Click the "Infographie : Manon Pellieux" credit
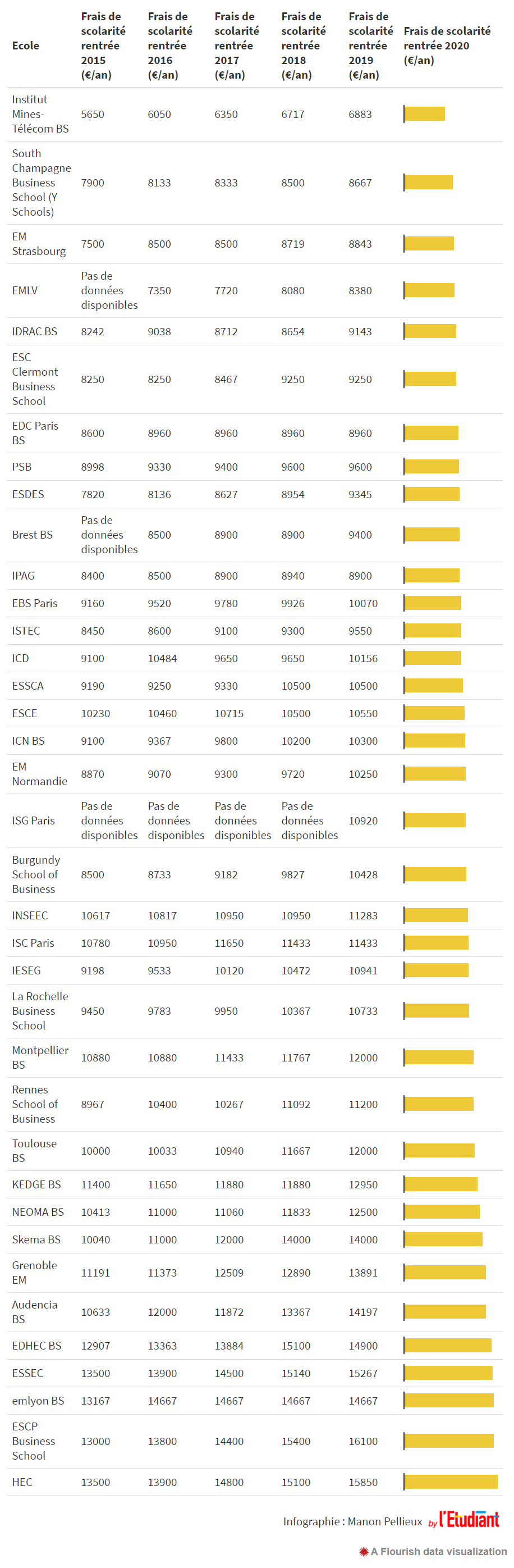This screenshot has width=514, height=1568. point(352,1521)
